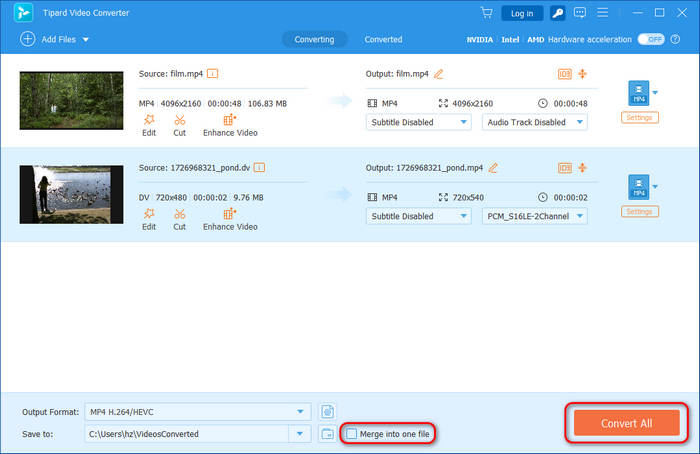
Task: Click the open folder icon beside Save to
Action: click(x=327, y=433)
